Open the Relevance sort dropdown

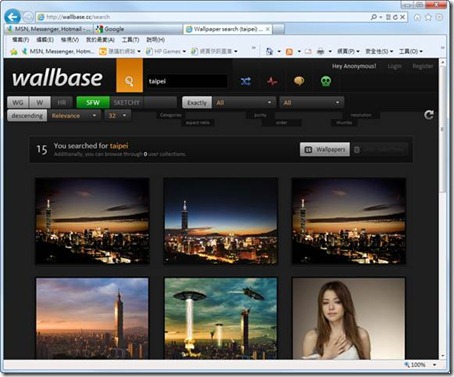click(74, 116)
